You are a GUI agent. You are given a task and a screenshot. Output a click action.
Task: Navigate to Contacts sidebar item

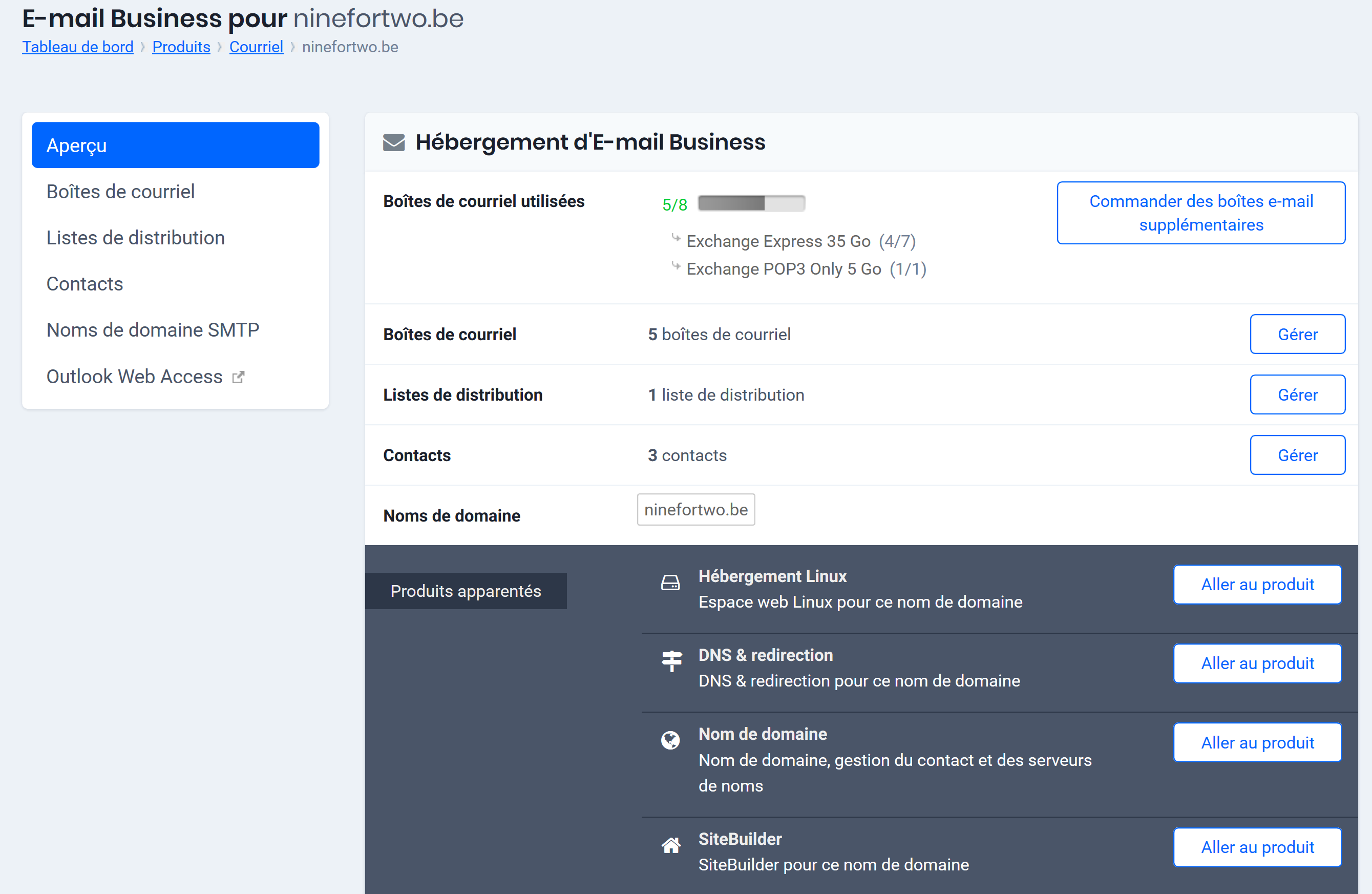click(x=85, y=284)
